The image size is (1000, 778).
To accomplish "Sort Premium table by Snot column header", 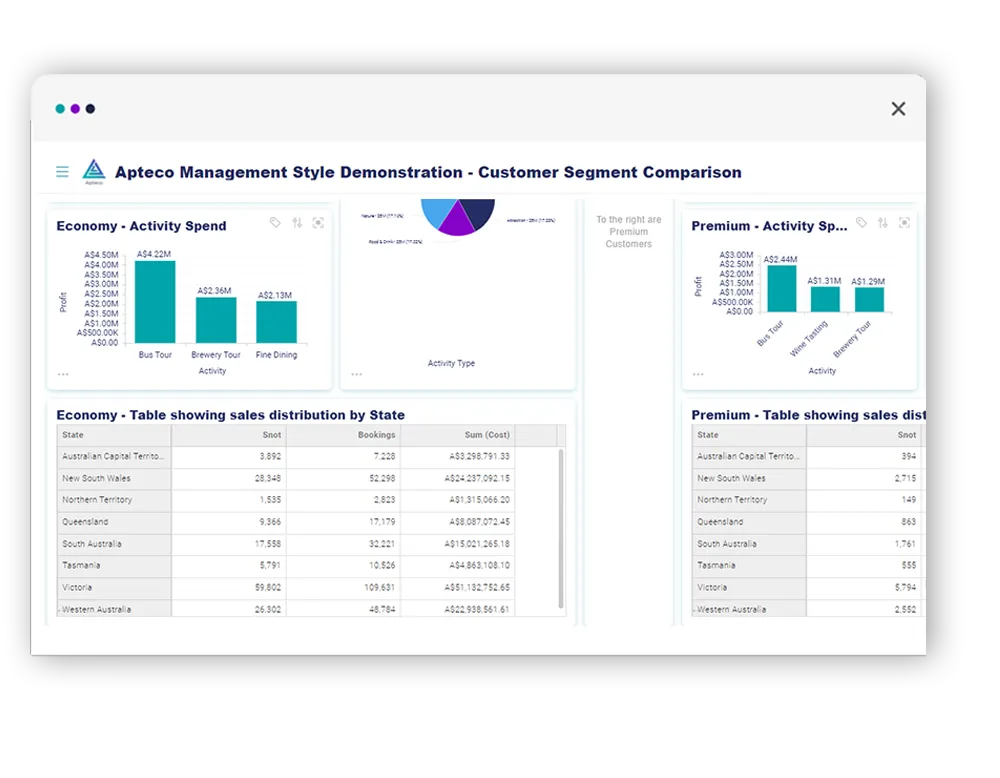I will click(864, 435).
